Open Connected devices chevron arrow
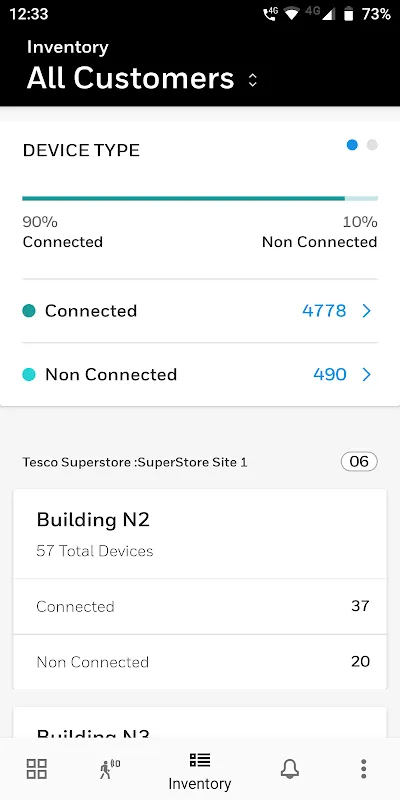Image resolution: width=400 pixels, height=800 pixels. pyautogui.click(x=366, y=311)
